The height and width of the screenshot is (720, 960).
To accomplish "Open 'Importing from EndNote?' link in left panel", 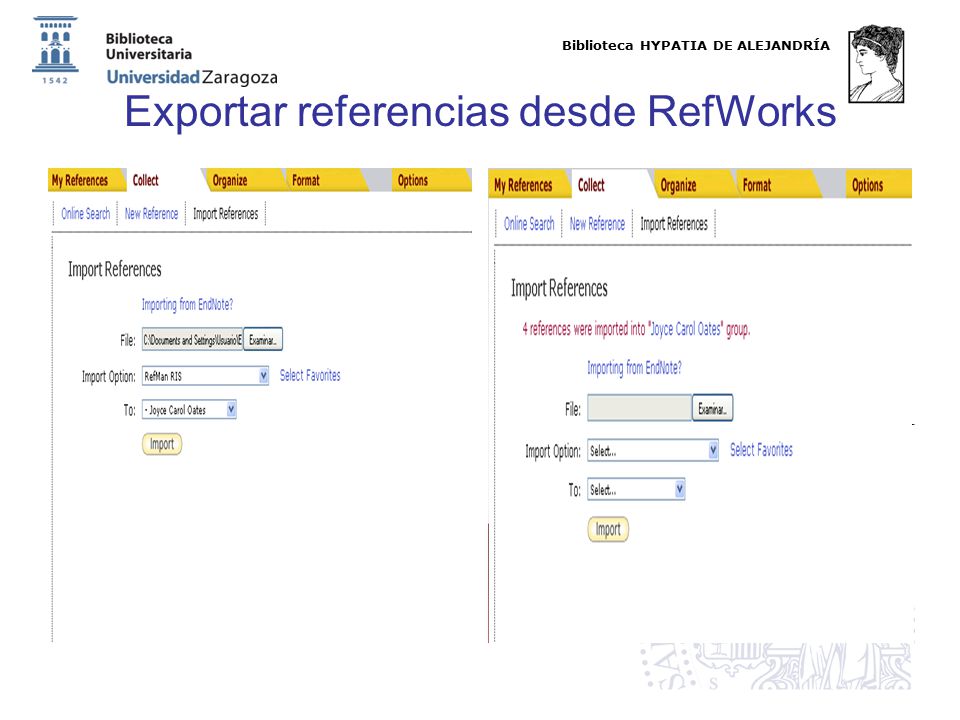I will tap(187, 304).
